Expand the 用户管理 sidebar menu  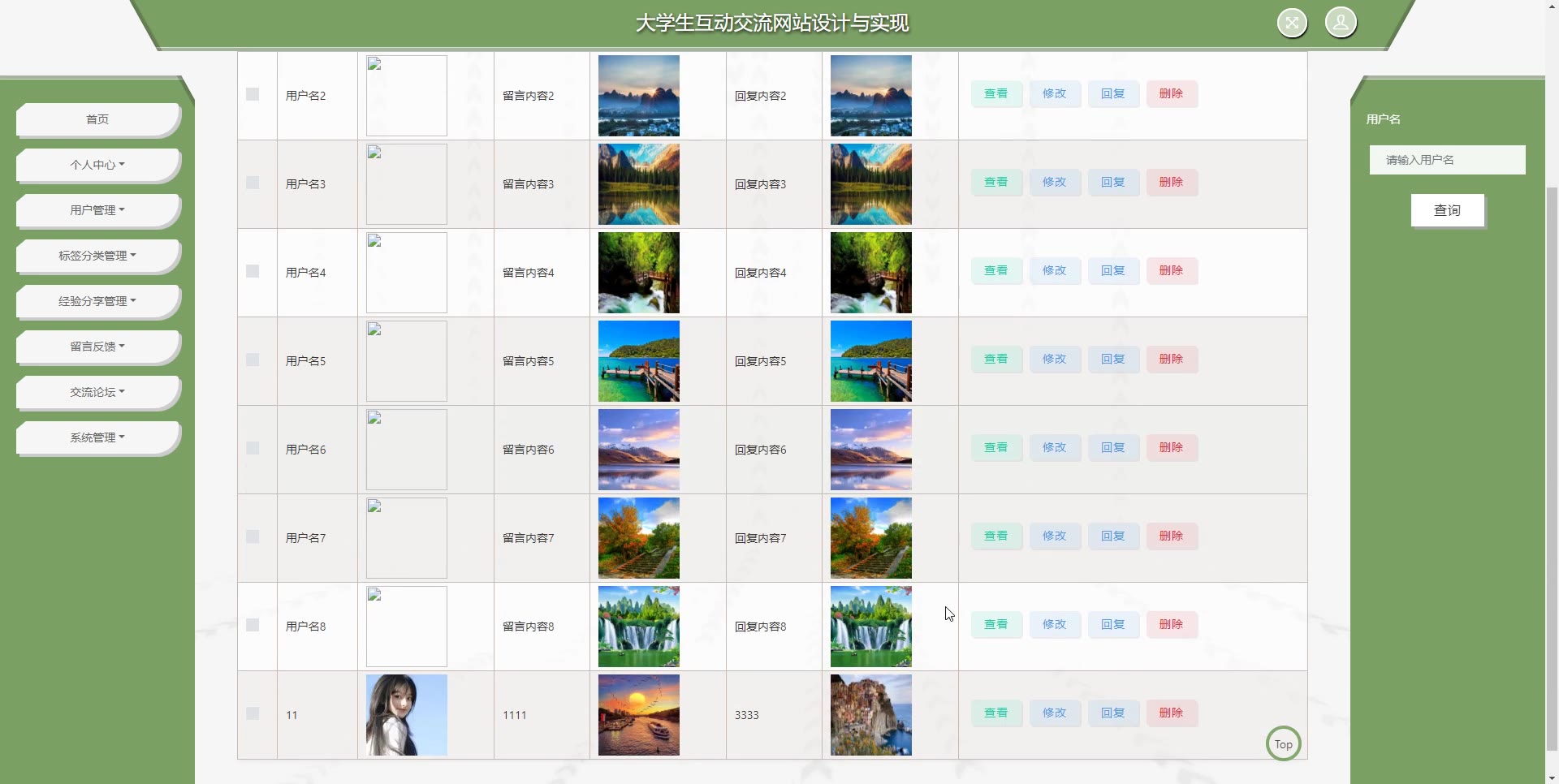point(97,210)
